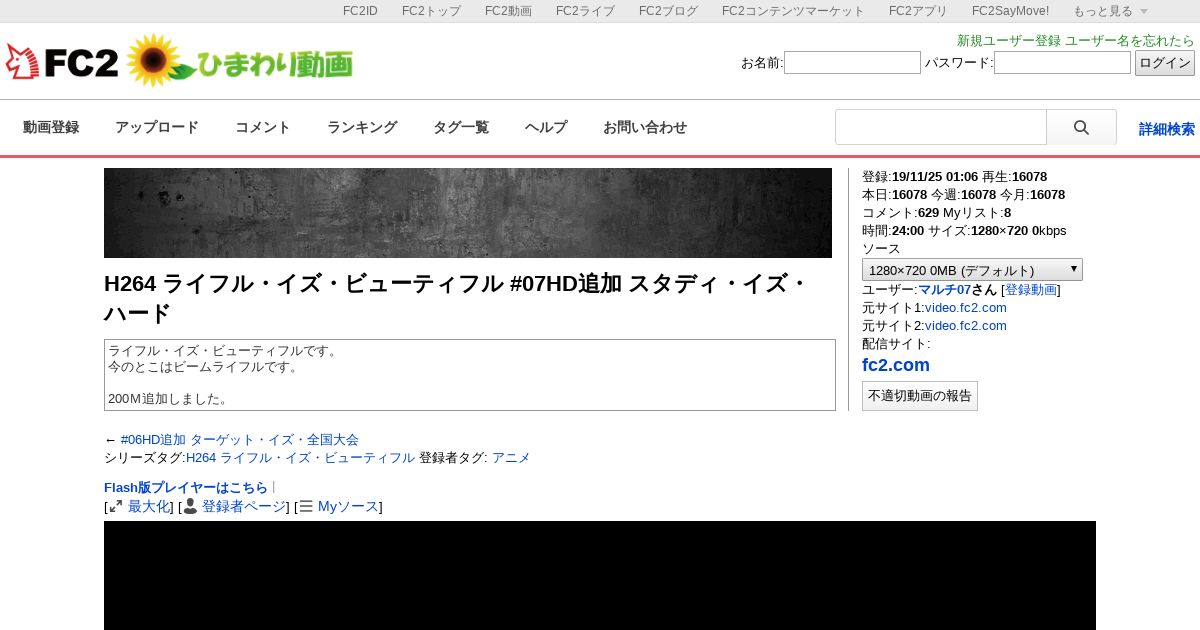The width and height of the screenshot is (1200, 630).
Task: Open the 1280×720 source dropdown
Action: tap(972, 270)
